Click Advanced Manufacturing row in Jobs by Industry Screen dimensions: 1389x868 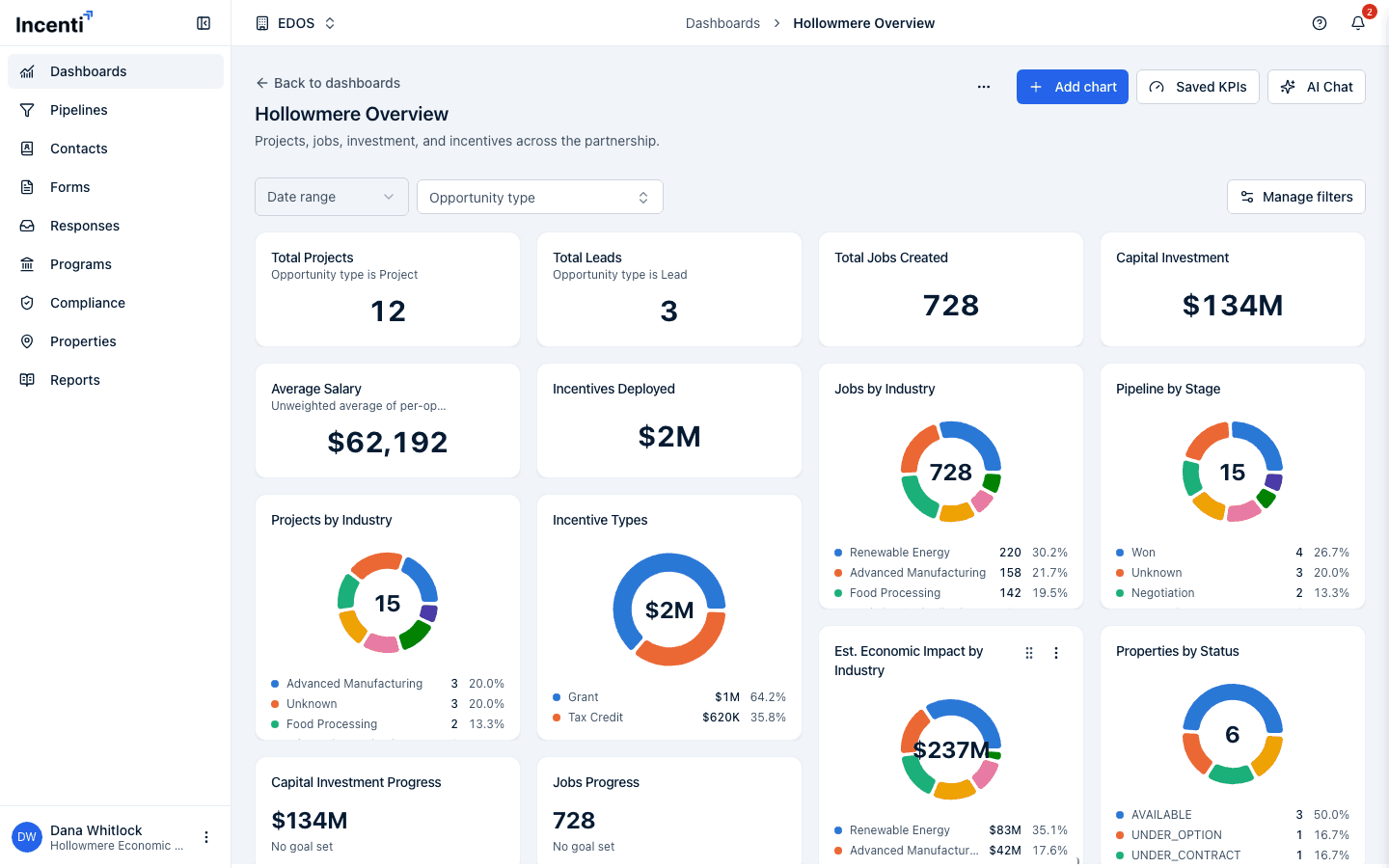(x=951, y=573)
